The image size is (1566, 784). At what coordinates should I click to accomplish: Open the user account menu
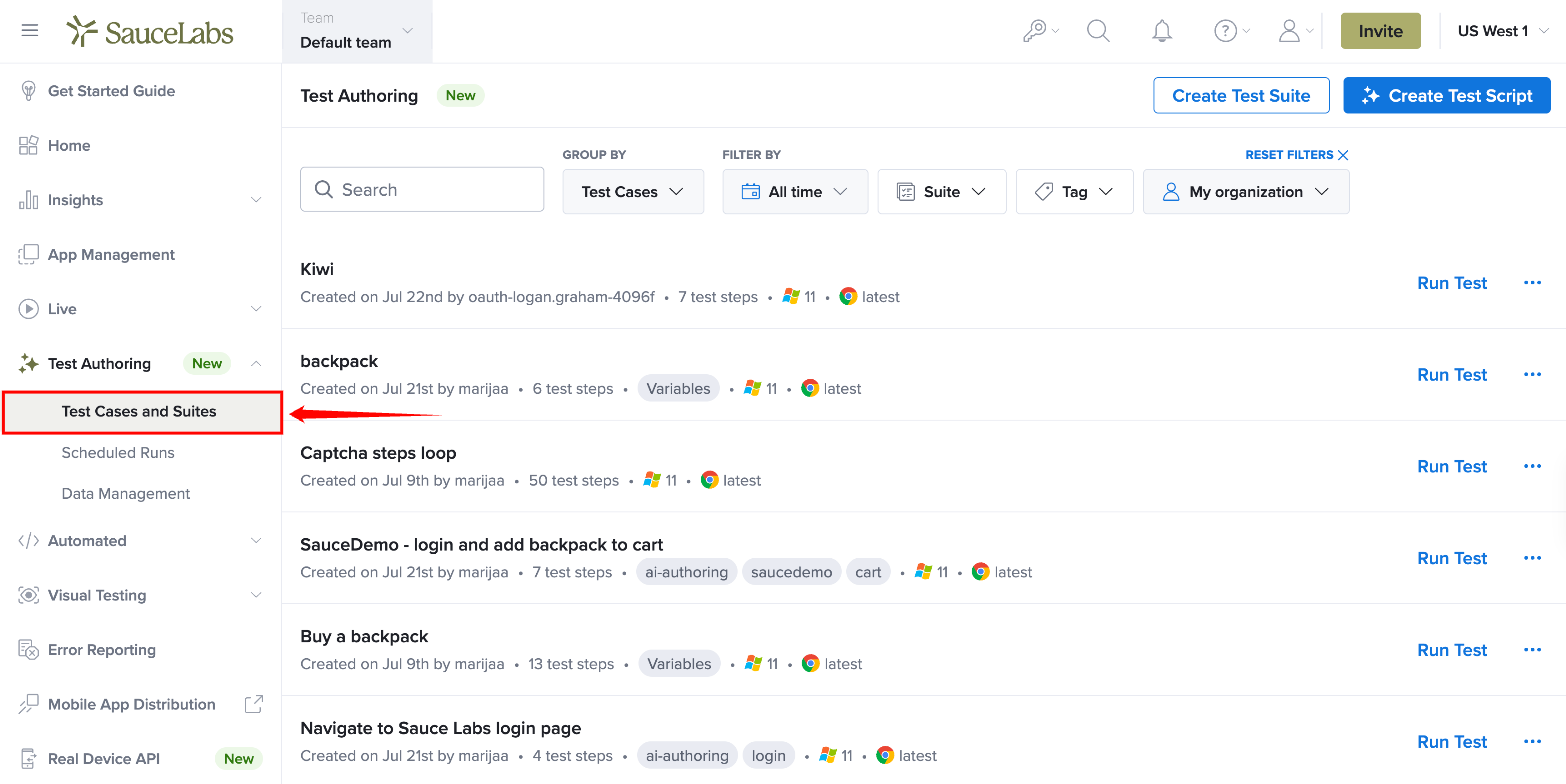tap(1296, 31)
